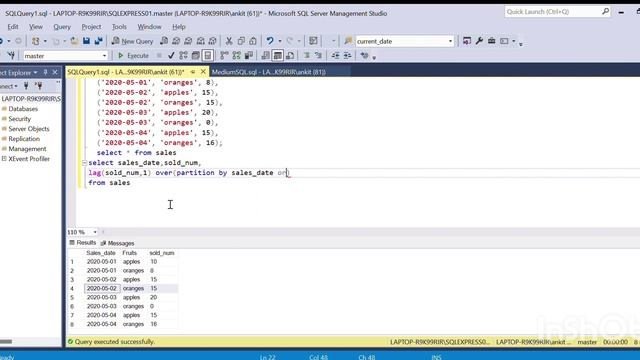
Task: Click the Specify Values for Template Parameters icon
Action: click(364, 56)
